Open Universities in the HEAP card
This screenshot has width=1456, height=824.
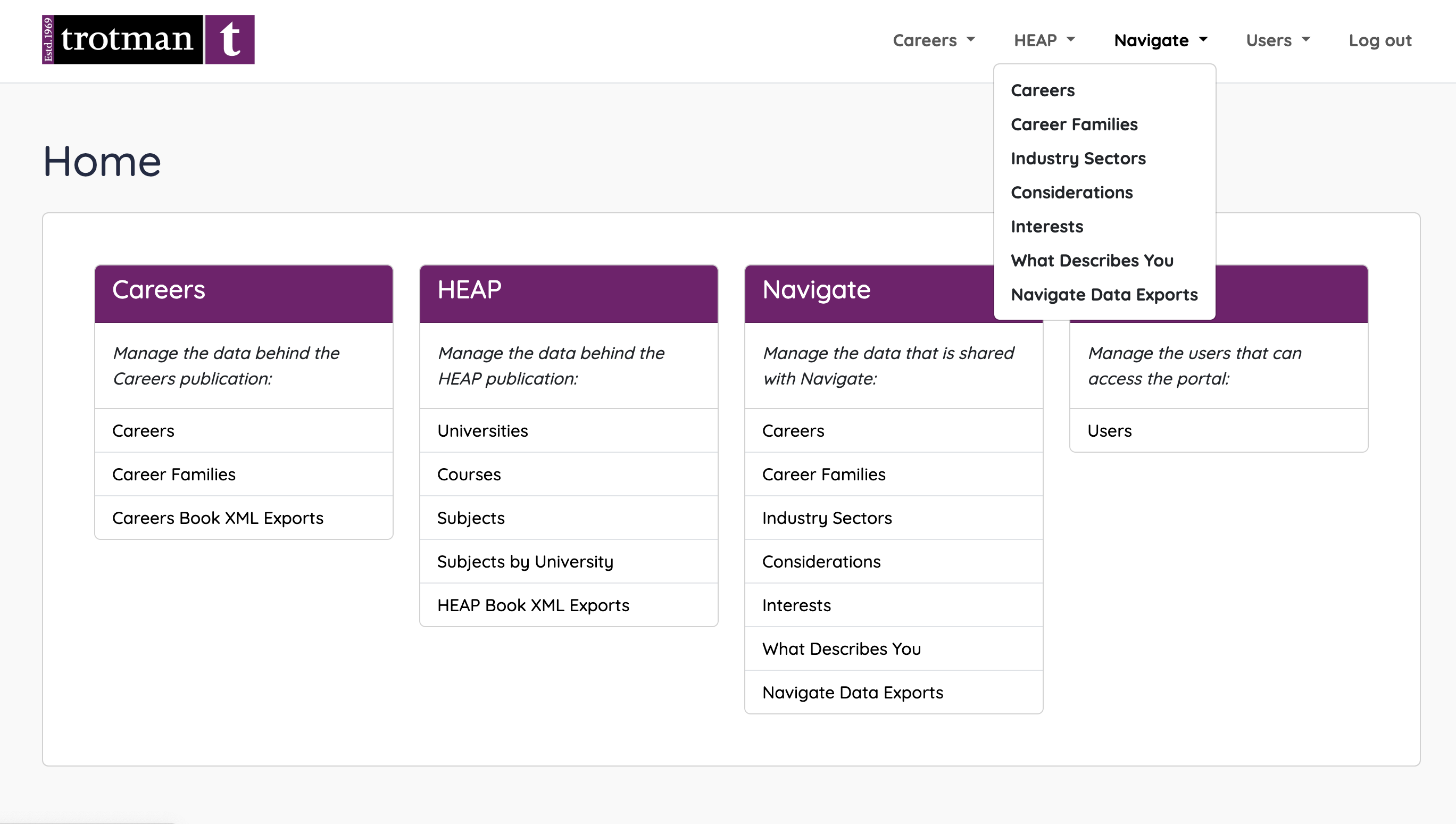pos(569,431)
